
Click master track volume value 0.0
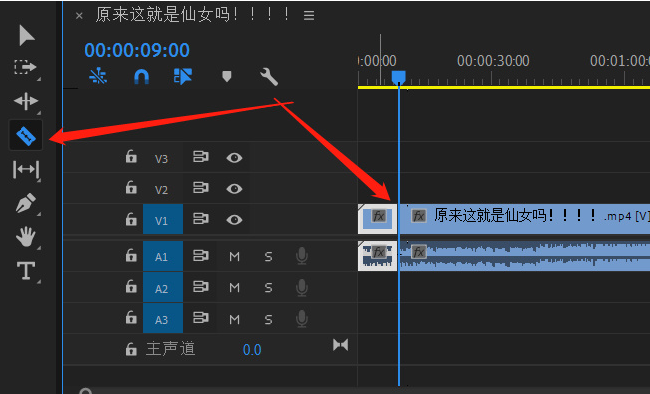(252, 350)
